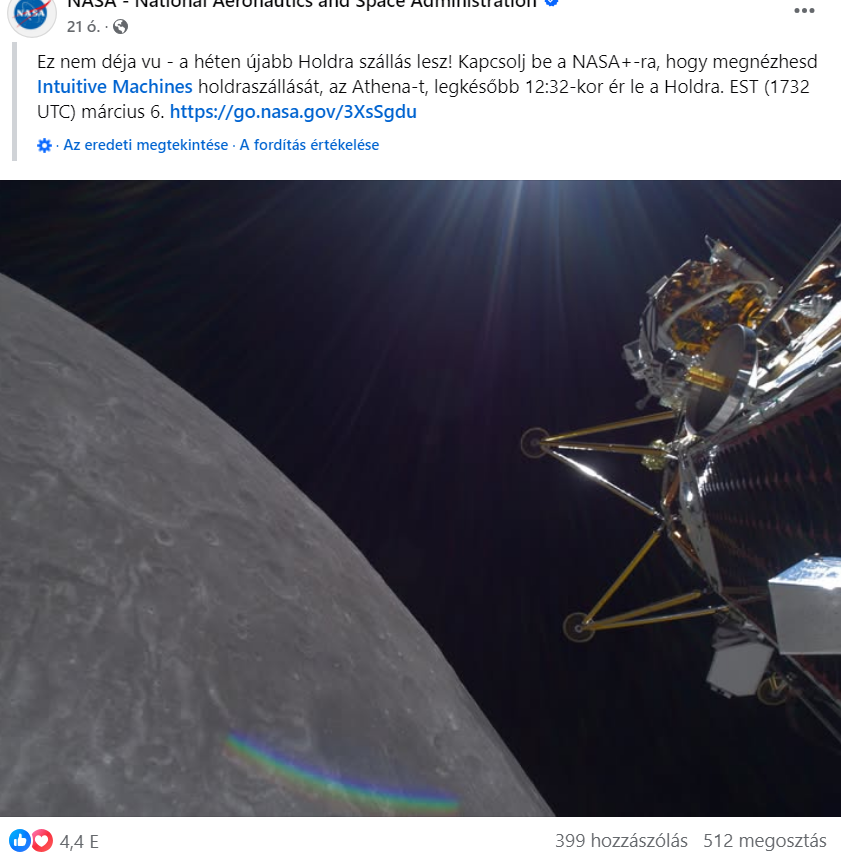
Task: Click Az eredeti megtekintése to see original
Action: coord(145,145)
